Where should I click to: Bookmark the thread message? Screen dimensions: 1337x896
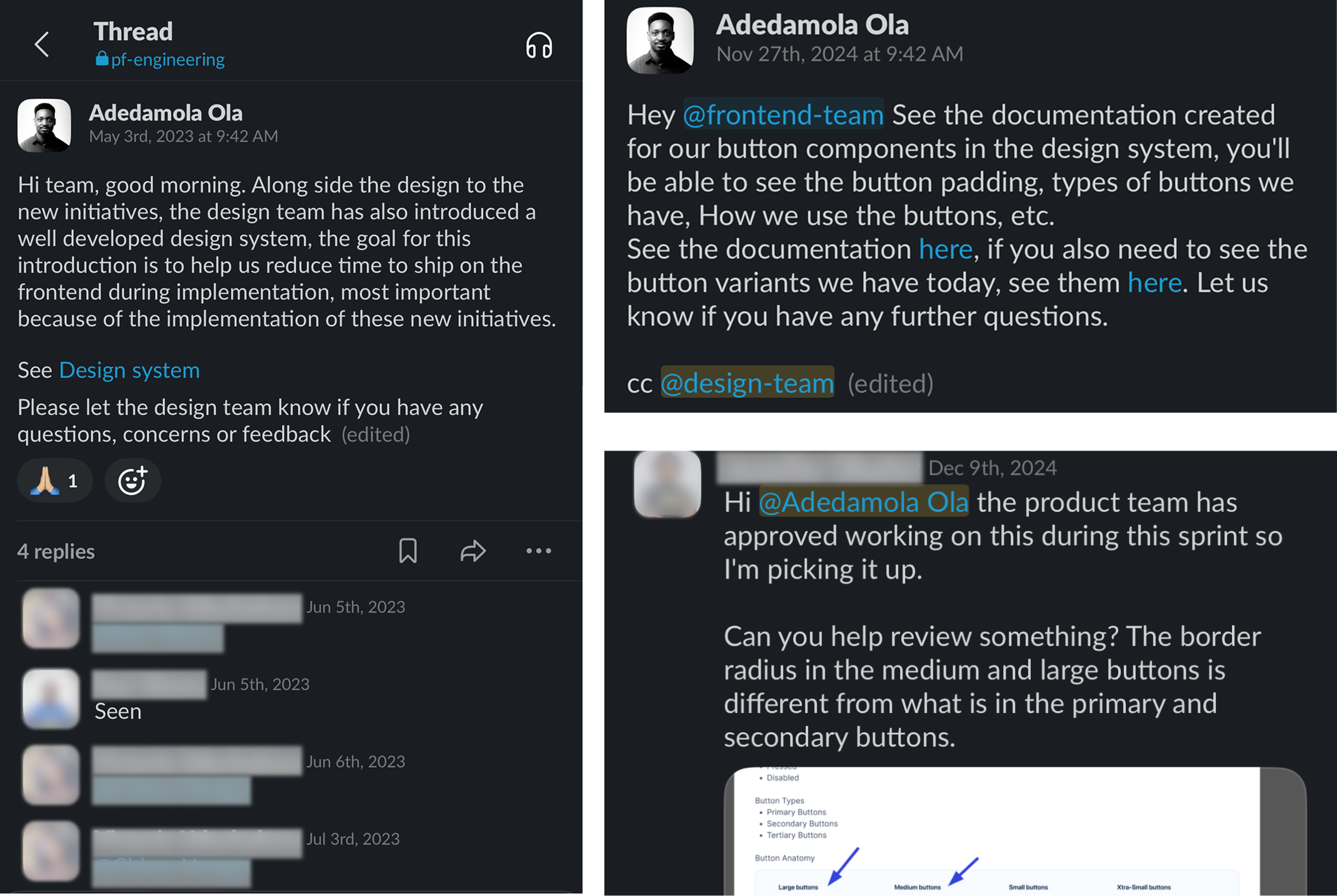pyautogui.click(x=408, y=551)
